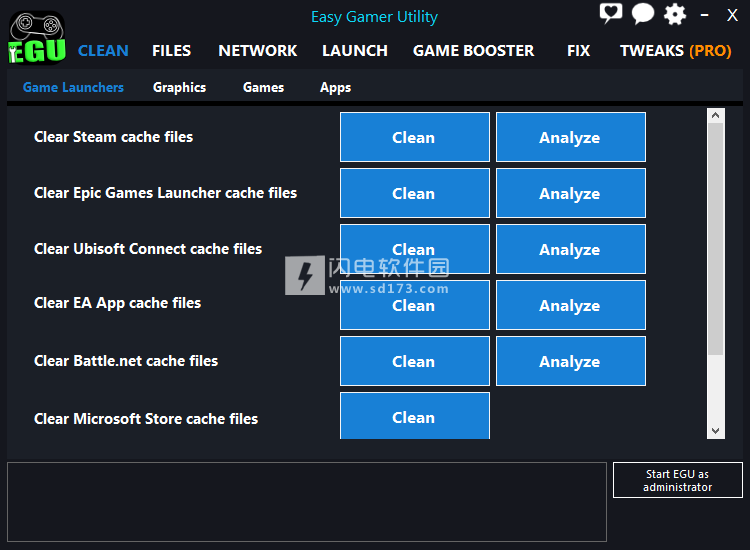Click Start EGU as administrator button
750x550 pixels.
tap(678, 480)
